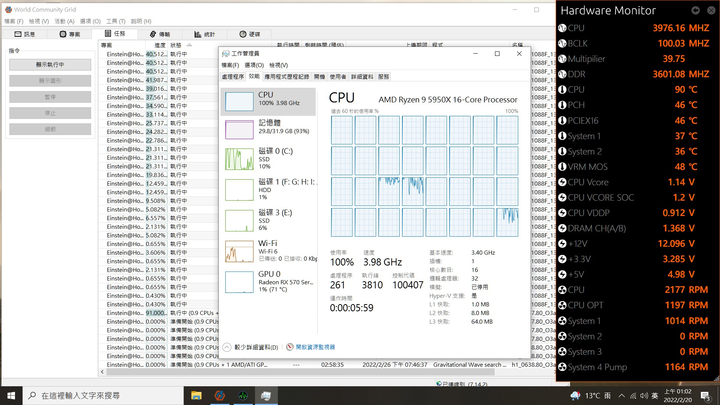Open the 服務 services tab
The height and width of the screenshot is (405, 720).
(x=383, y=77)
